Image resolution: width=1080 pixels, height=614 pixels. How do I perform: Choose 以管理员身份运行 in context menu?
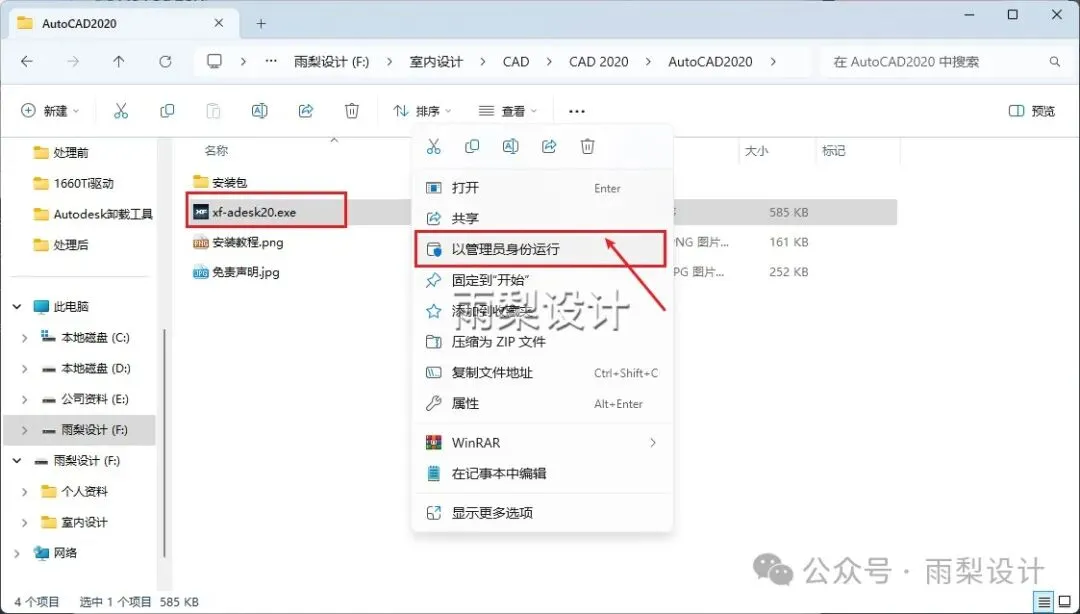(x=541, y=249)
